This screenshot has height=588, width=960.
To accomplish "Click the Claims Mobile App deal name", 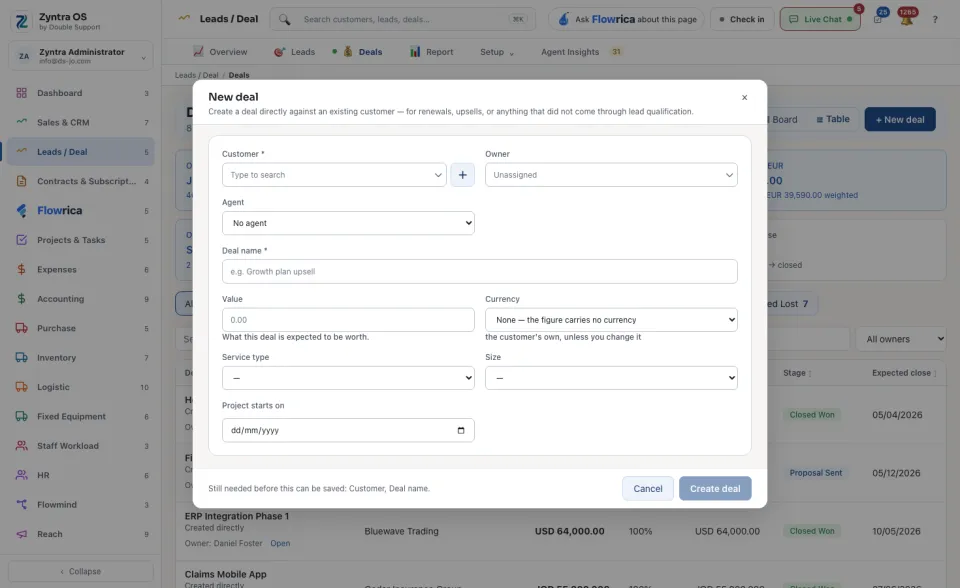I will click(225, 575).
